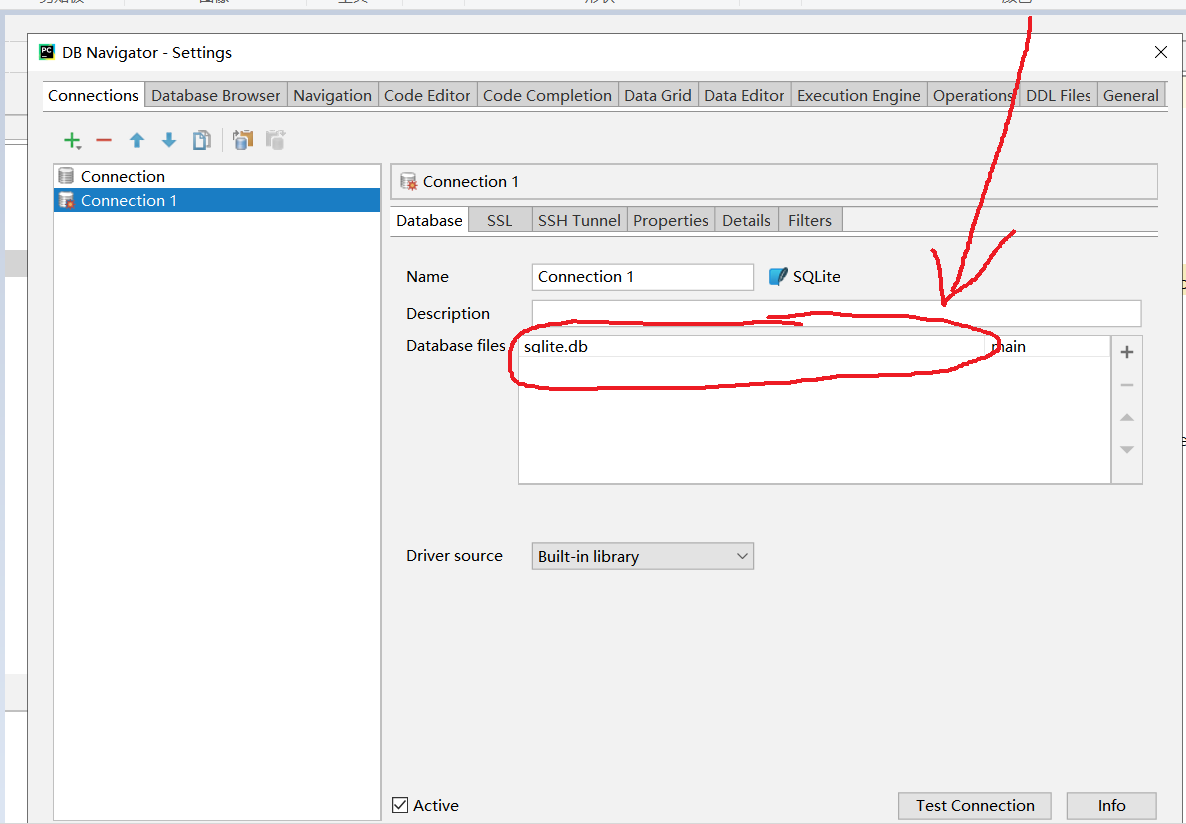Copy connection setup to clipboard icon
This screenshot has height=824, width=1186.
[x=242, y=140]
